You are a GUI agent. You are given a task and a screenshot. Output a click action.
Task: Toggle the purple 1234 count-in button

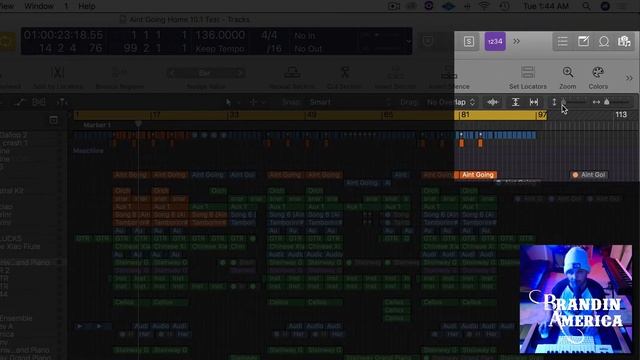(x=495, y=42)
